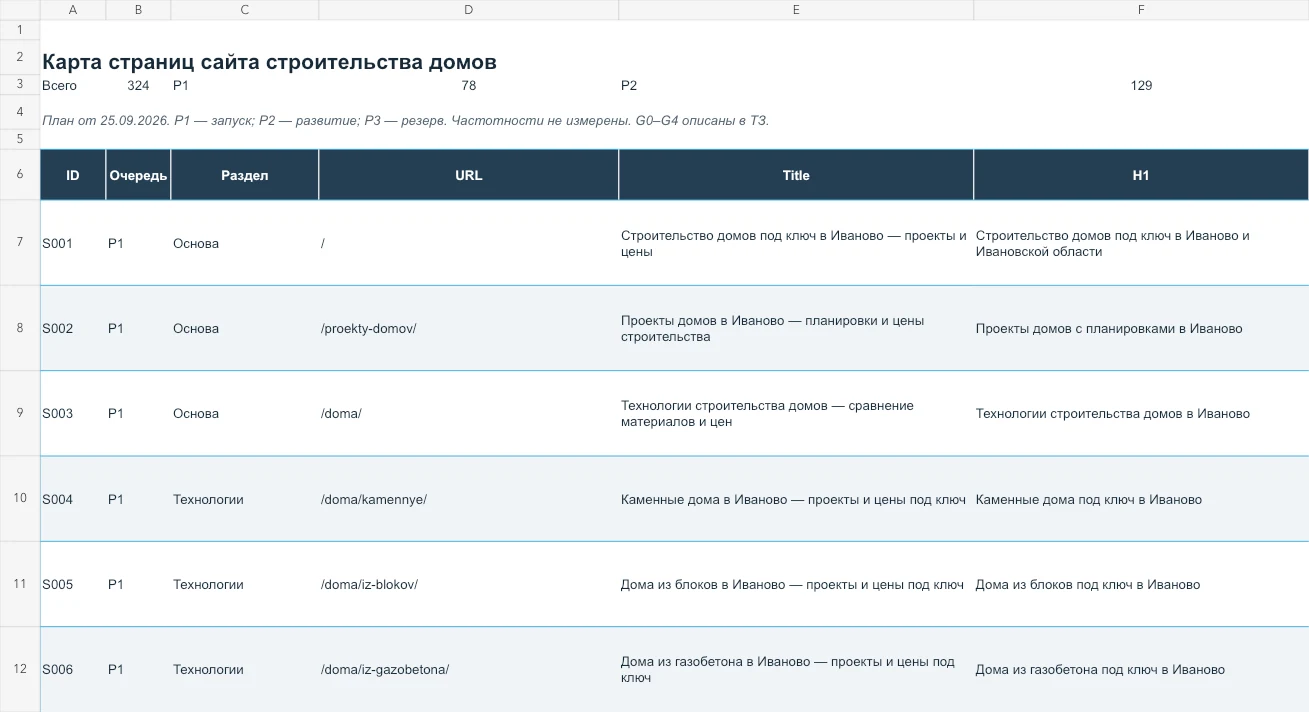
Task: Select the cell with value 78
Action: 469,86
